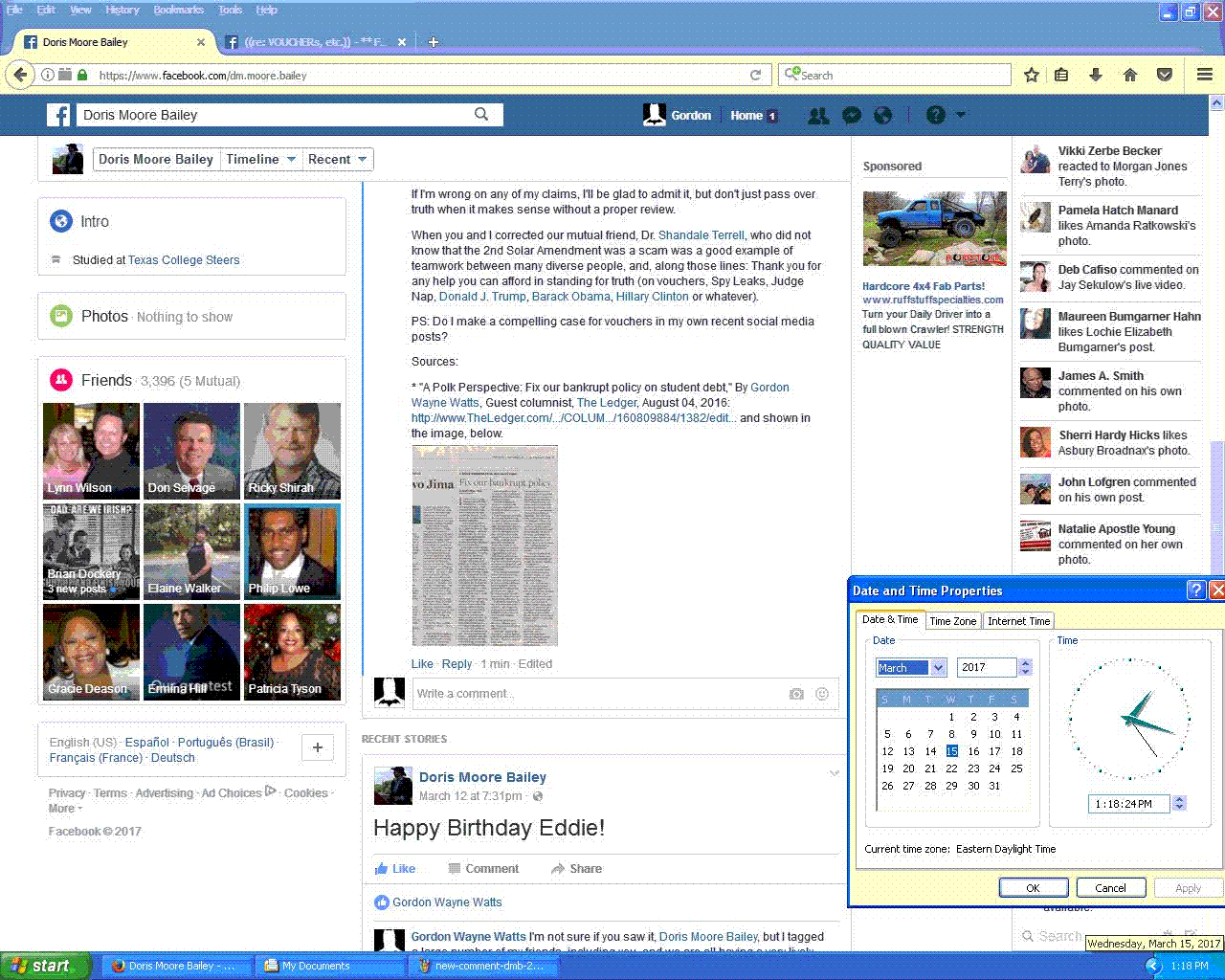Open the Notifications globe icon
The width and height of the screenshot is (1225, 980).
pos(883,115)
